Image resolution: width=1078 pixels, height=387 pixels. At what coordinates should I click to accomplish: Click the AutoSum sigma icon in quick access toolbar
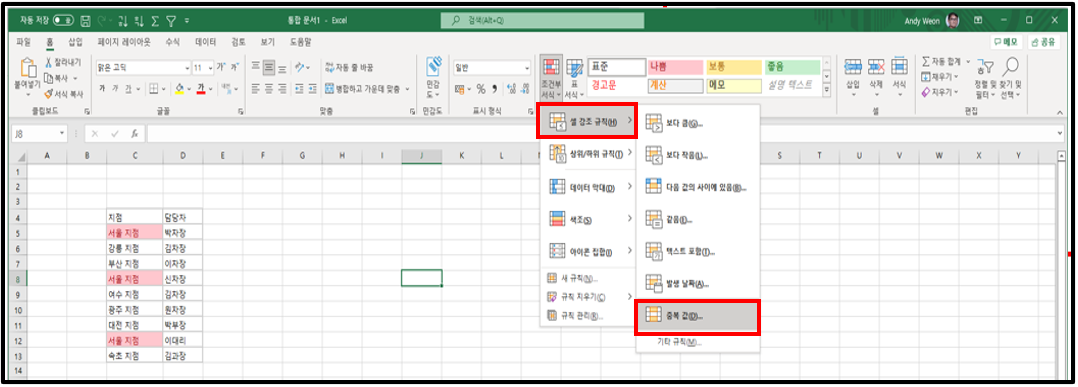click(x=155, y=21)
